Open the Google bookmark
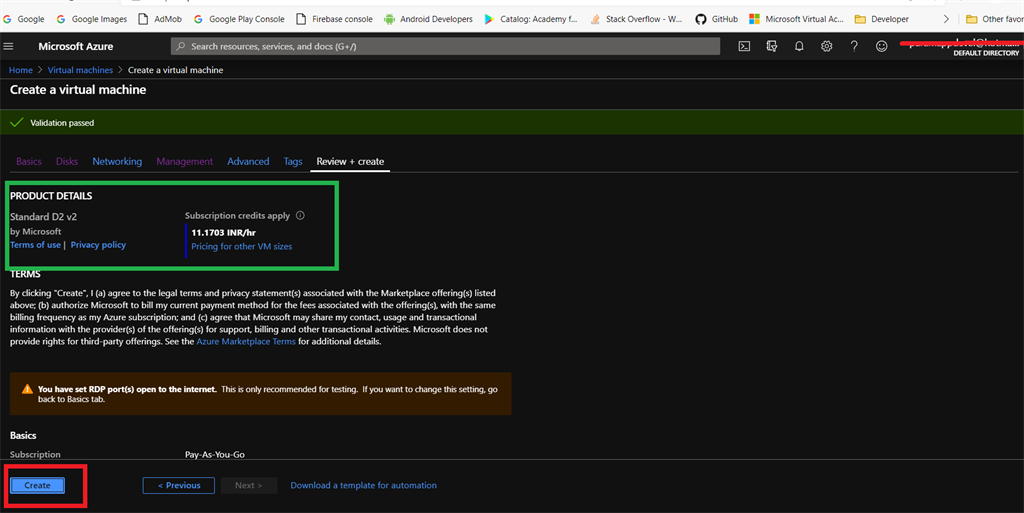The image size is (1024, 513). pos(24,19)
